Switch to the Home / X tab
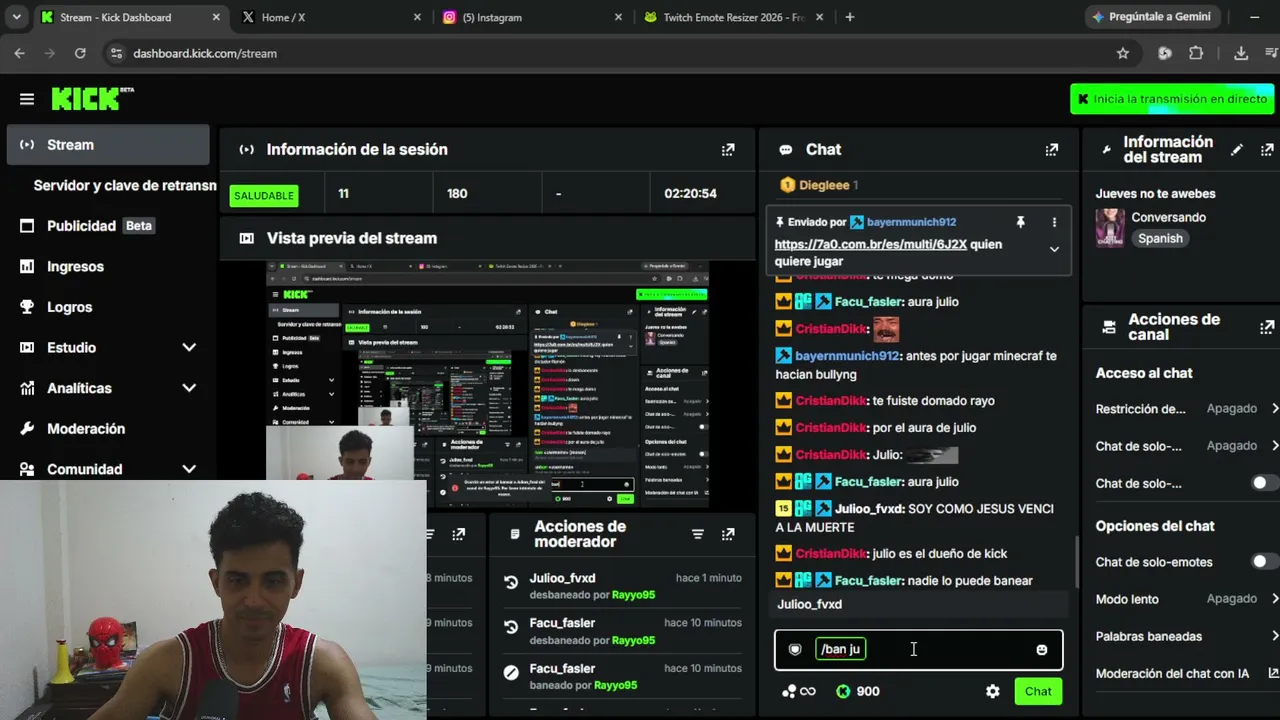The height and width of the screenshot is (720, 1280). pos(333,17)
